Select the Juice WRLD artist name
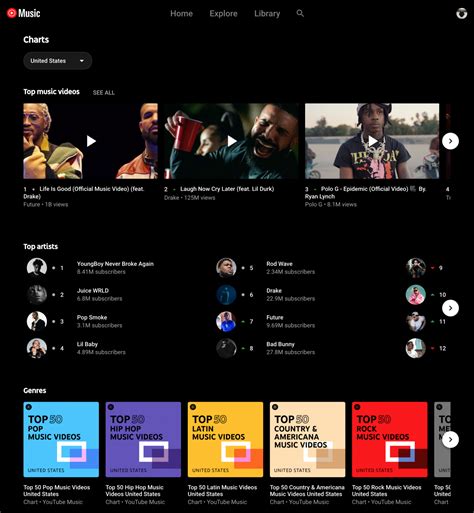Viewport: 474px width, 513px height. point(93,291)
